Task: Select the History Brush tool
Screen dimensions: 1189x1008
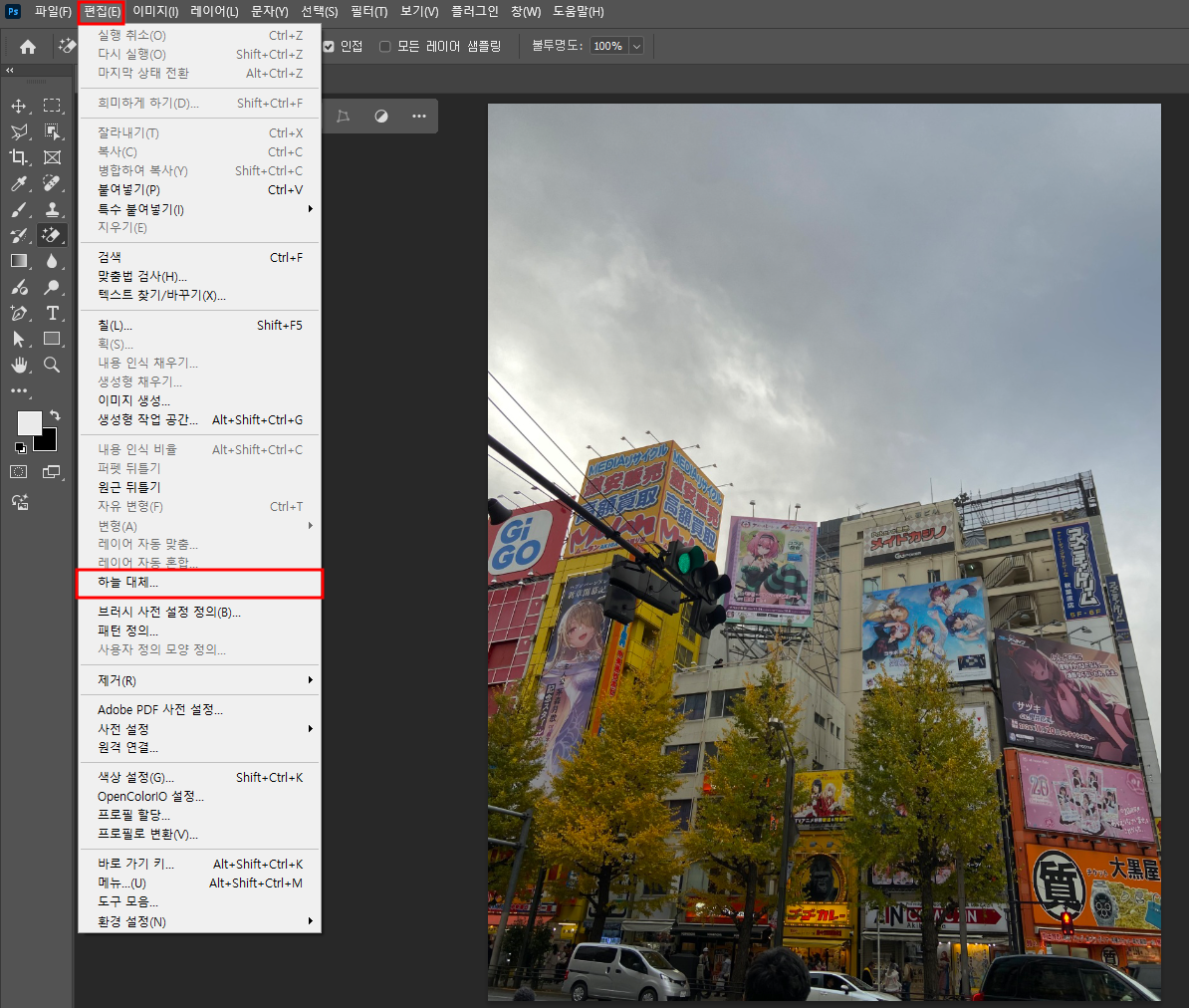Action: pos(19,235)
